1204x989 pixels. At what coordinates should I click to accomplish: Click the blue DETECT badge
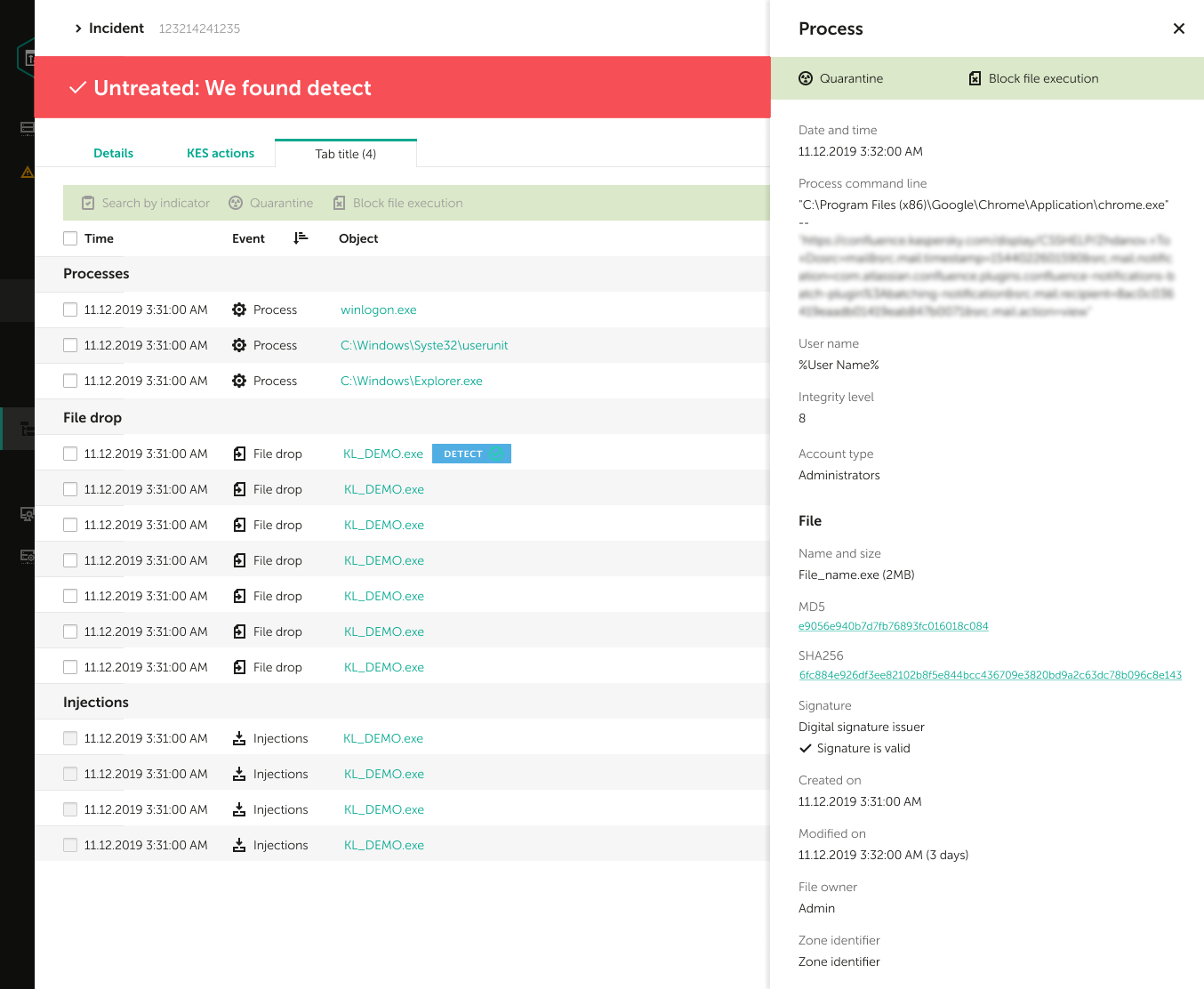pyautogui.click(x=471, y=454)
